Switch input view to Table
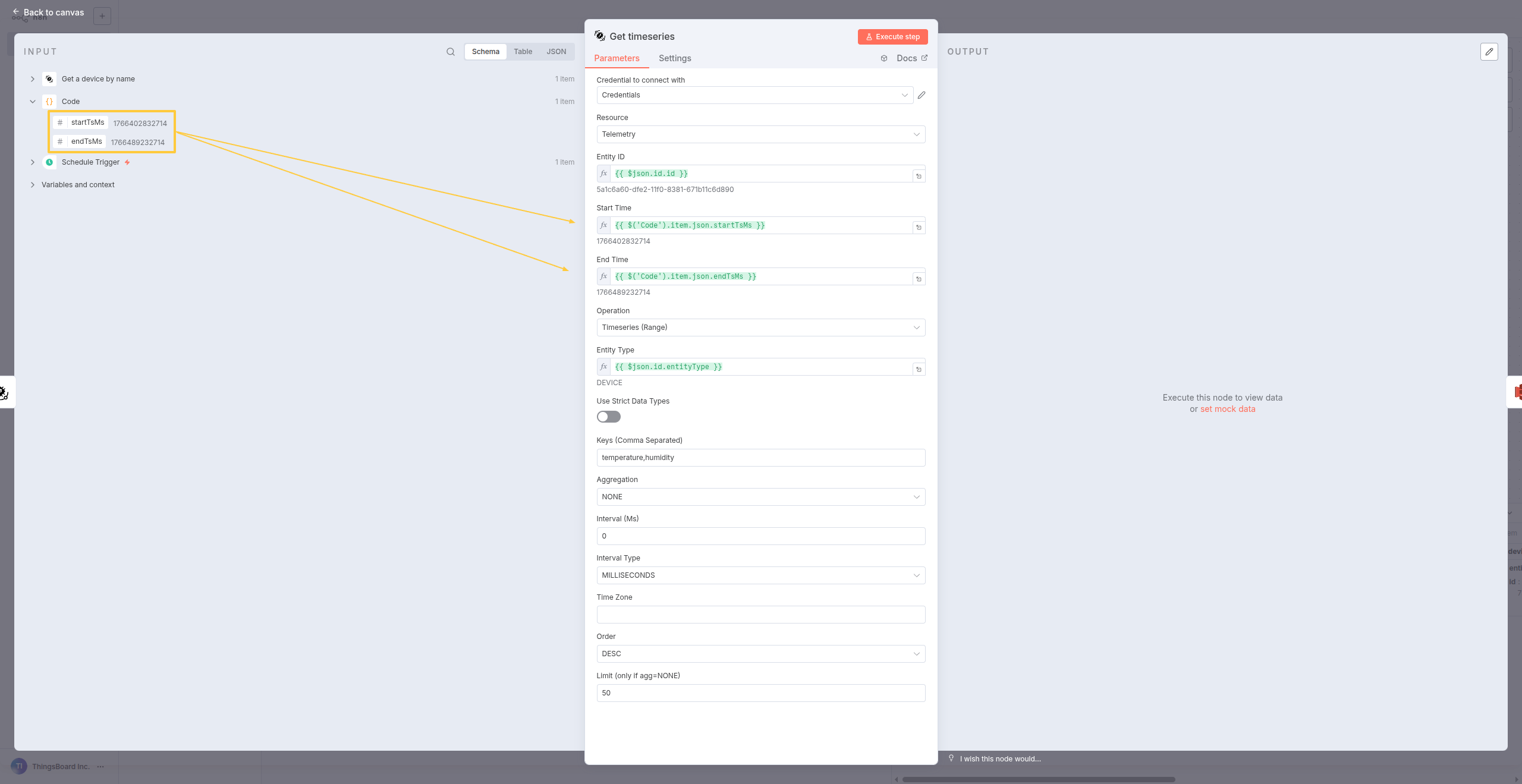 (523, 52)
